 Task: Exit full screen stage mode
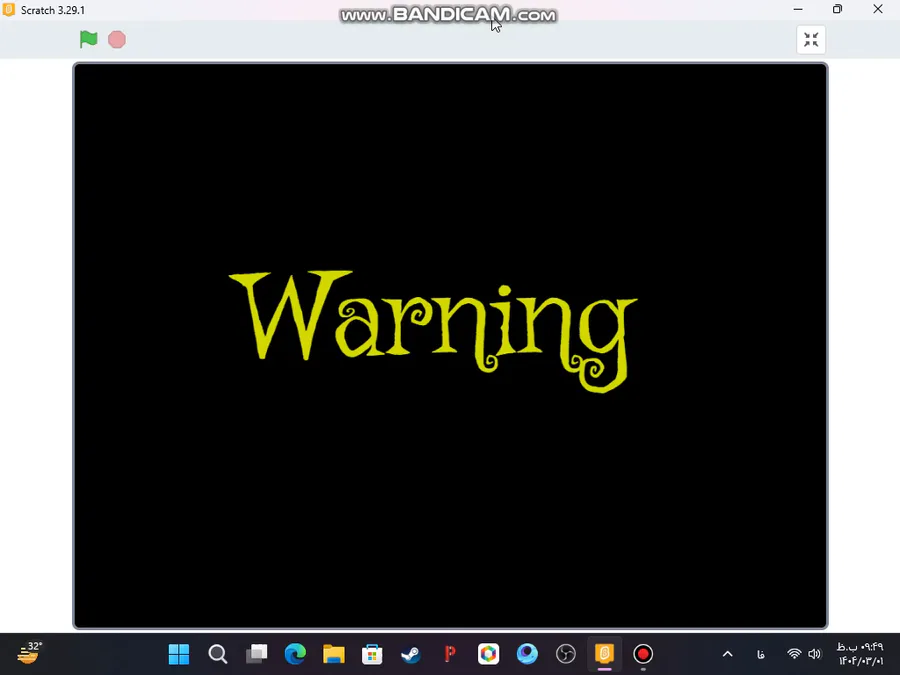pyautogui.click(x=810, y=40)
